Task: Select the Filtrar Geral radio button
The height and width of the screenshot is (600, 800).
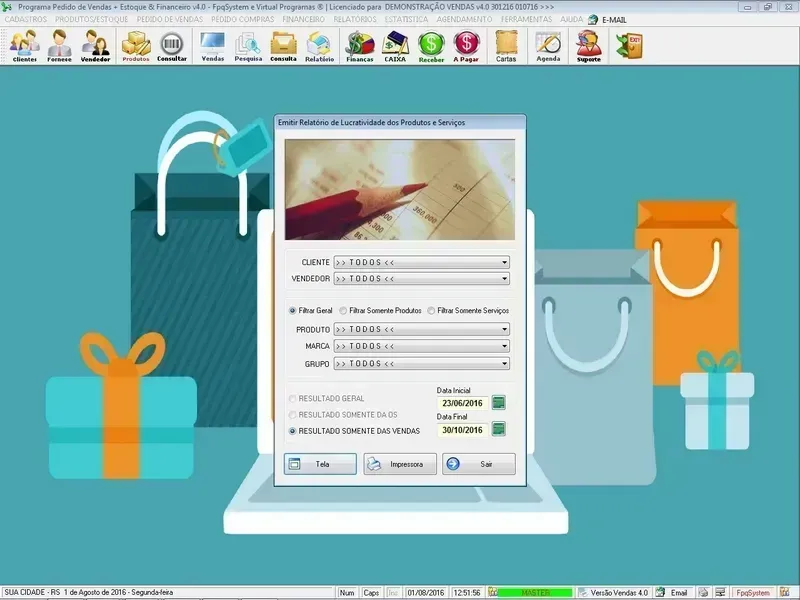Action: point(293,311)
